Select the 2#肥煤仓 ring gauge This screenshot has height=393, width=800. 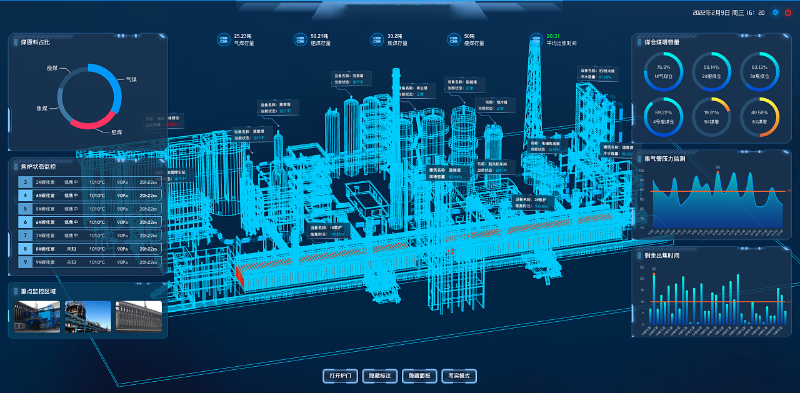(711, 71)
